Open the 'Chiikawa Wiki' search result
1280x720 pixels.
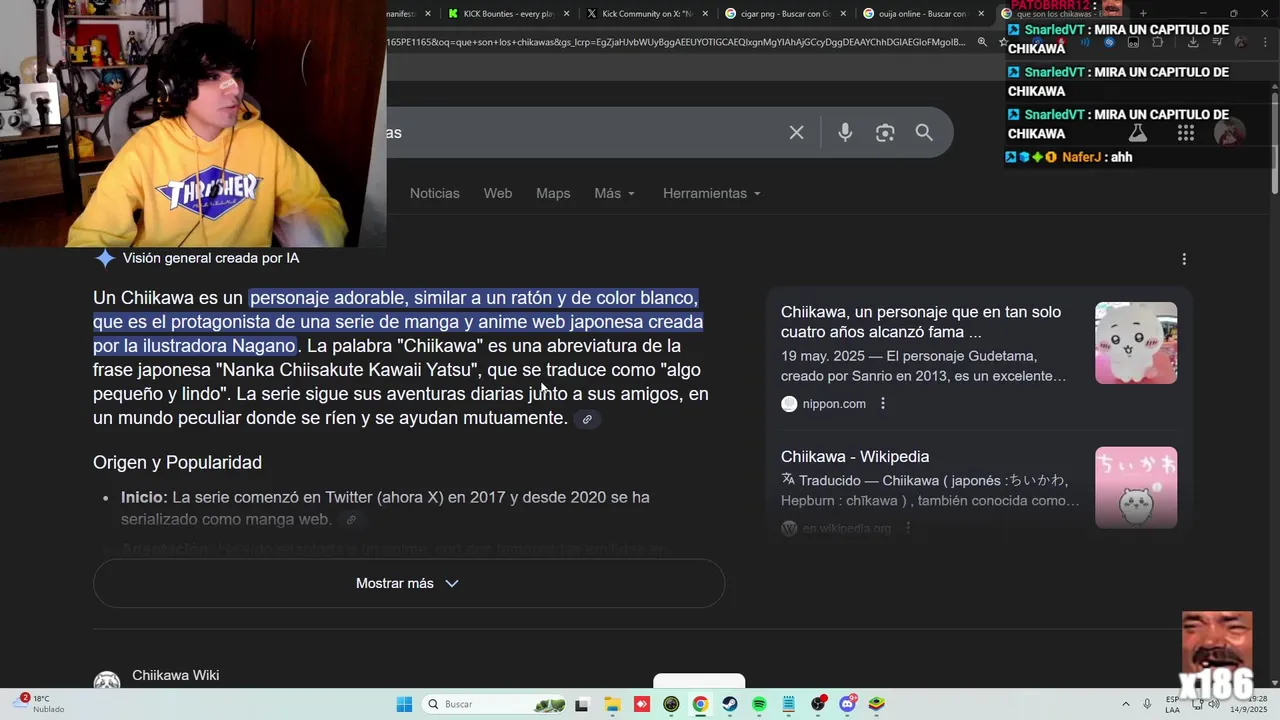pyautogui.click(x=175, y=676)
